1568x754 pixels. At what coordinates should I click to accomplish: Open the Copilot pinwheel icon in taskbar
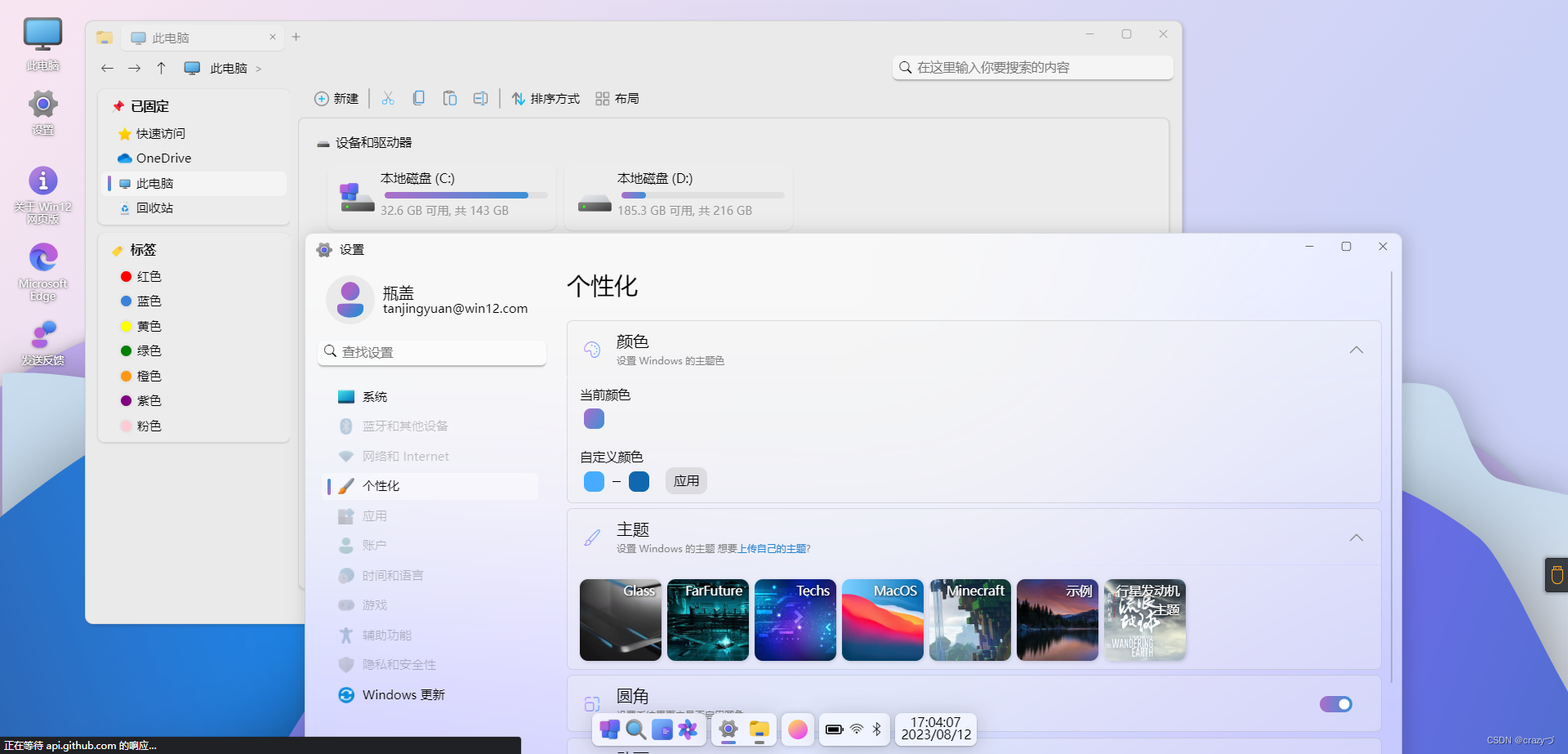click(688, 729)
